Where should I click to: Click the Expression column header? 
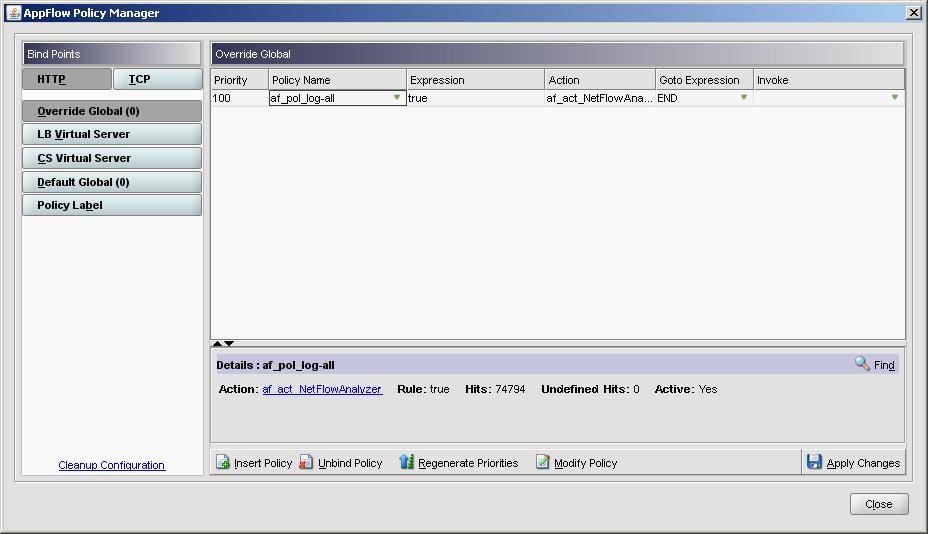tap(475, 80)
